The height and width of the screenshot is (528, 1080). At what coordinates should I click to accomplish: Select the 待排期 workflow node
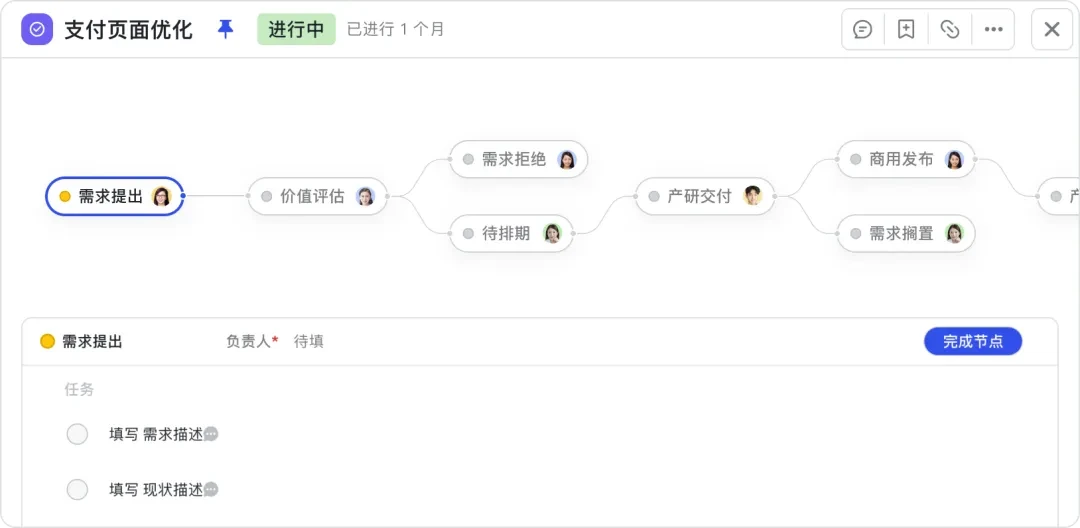pyautogui.click(x=506, y=234)
